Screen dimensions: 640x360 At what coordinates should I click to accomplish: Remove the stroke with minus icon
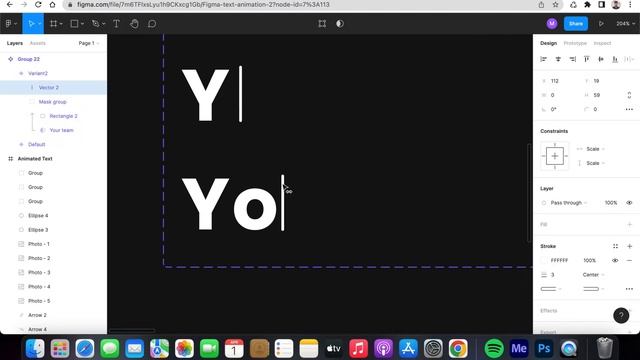(x=629, y=260)
